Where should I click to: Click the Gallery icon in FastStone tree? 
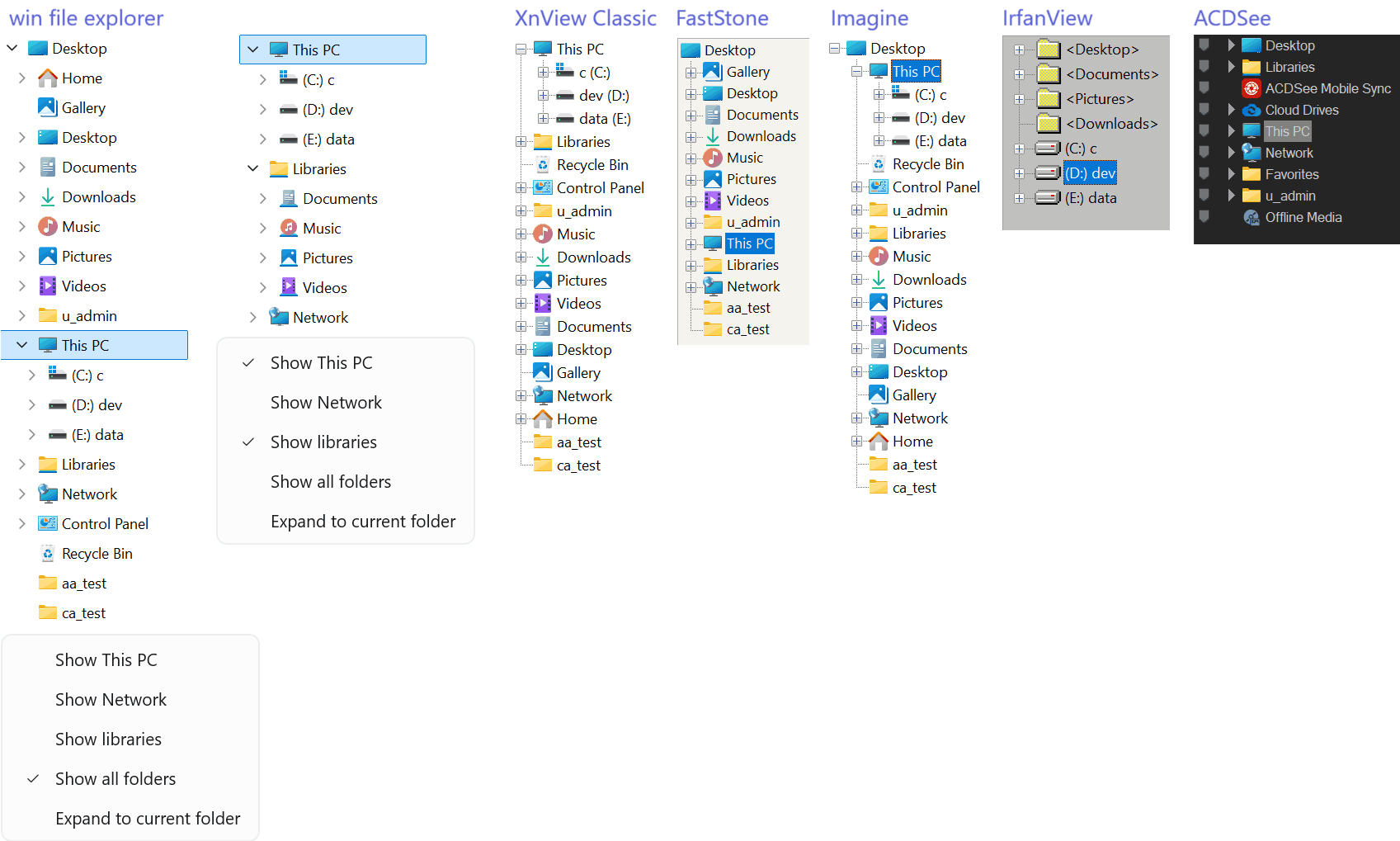coord(713,72)
